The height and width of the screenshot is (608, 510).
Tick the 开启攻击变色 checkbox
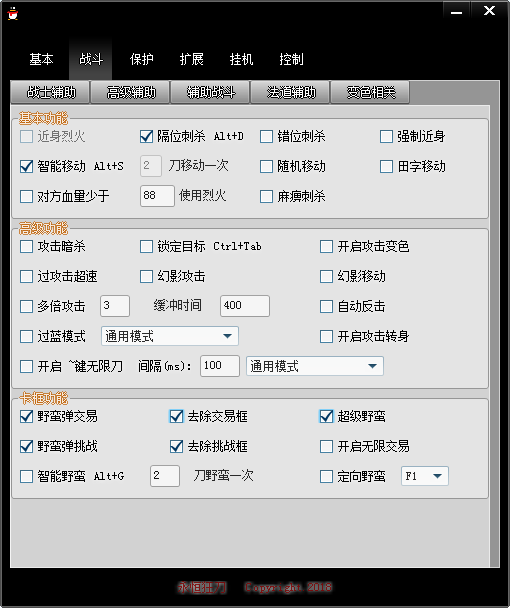click(x=326, y=246)
